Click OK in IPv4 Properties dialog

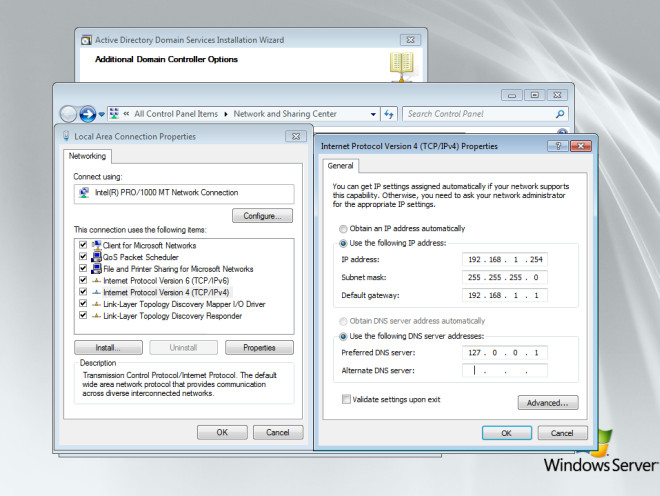507,433
